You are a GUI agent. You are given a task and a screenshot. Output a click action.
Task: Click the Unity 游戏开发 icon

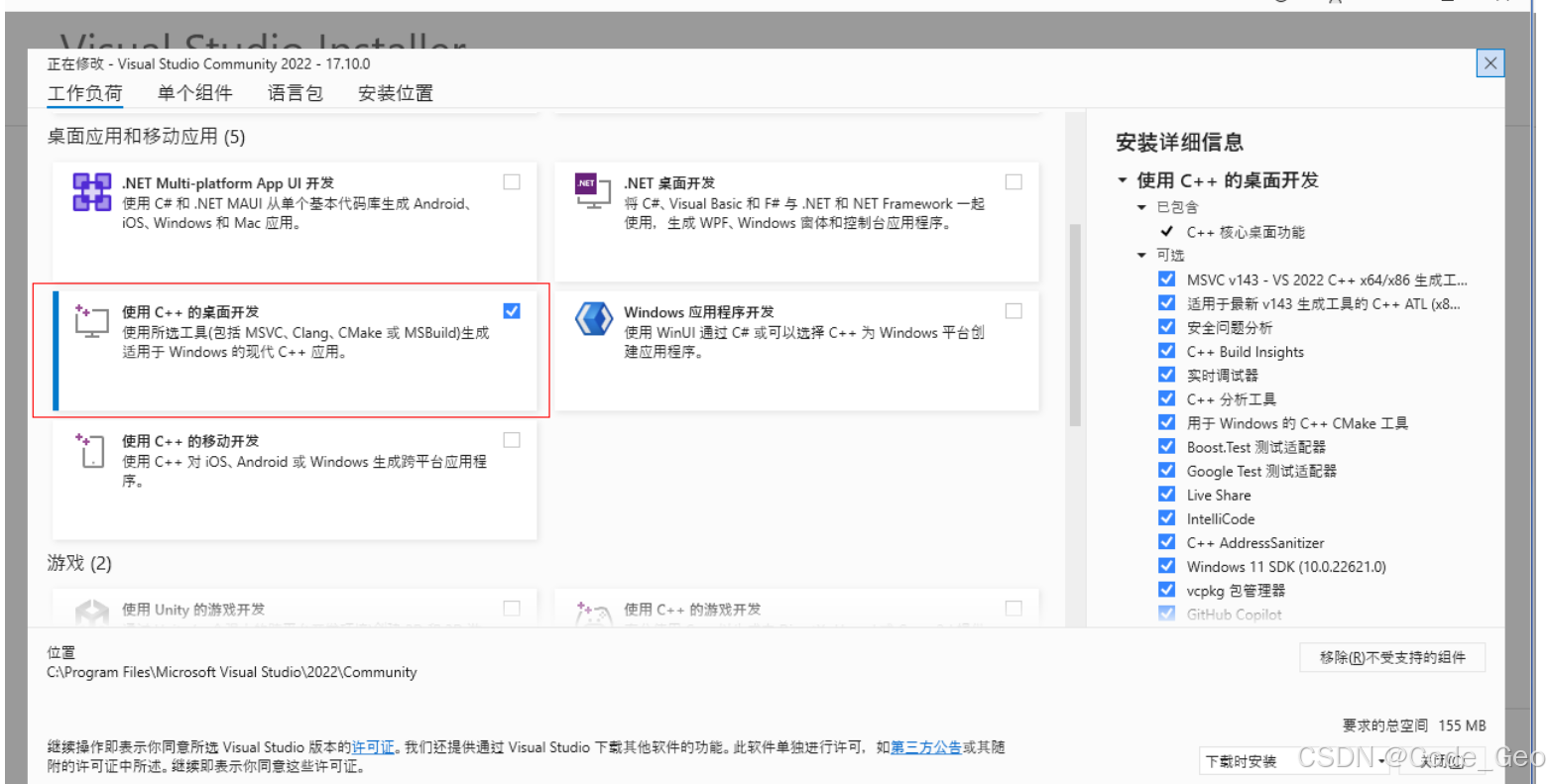pyautogui.click(x=91, y=612)
